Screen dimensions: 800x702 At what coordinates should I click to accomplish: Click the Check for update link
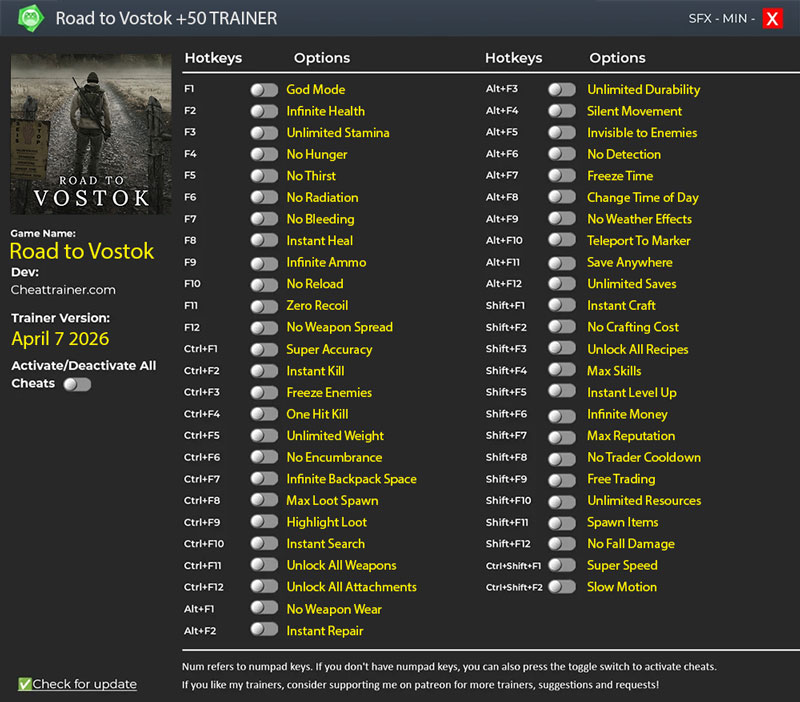84,684
